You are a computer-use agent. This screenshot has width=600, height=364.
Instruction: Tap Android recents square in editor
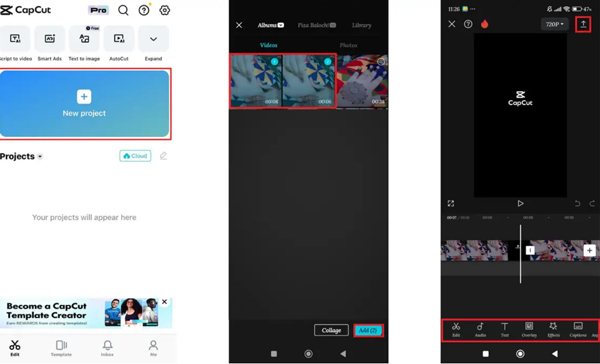point(485,354)
